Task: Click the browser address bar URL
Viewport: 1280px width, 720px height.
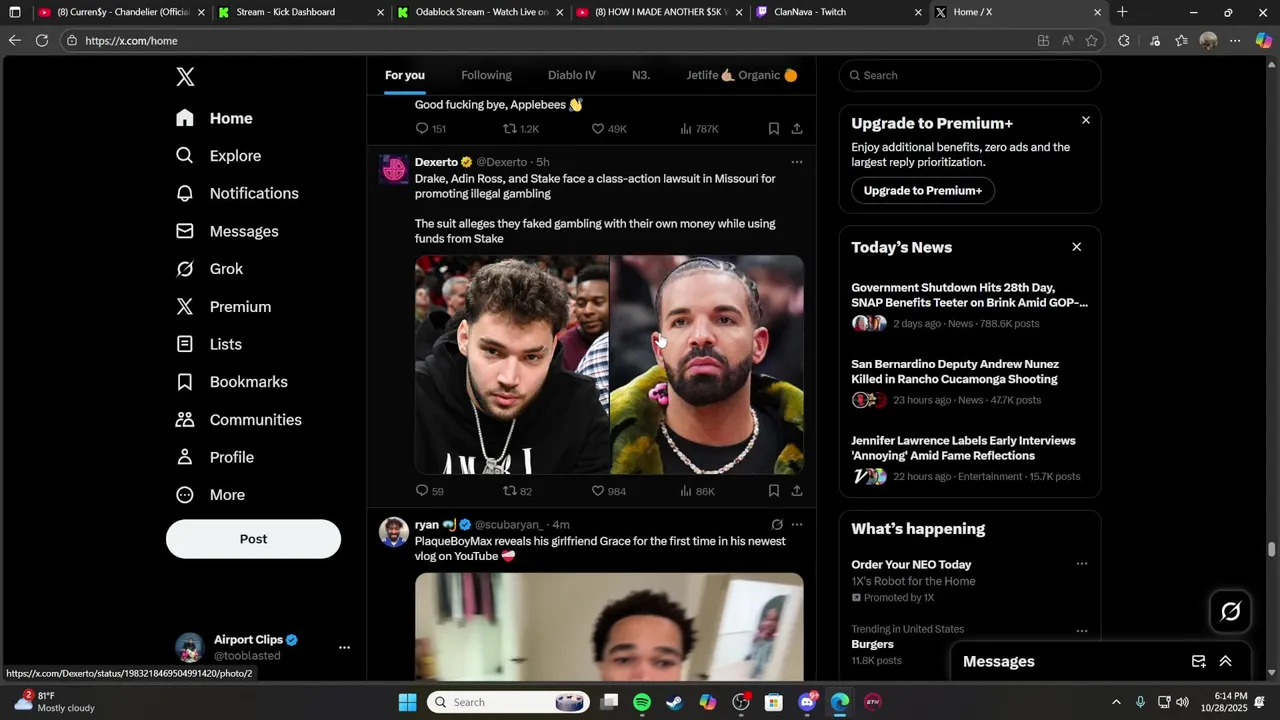Action: tap(131, 41)
